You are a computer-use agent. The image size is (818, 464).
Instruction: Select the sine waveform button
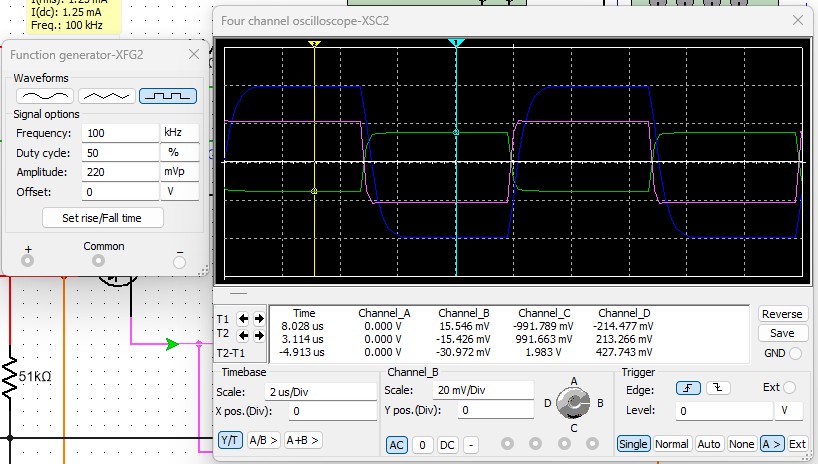point(45,96)
